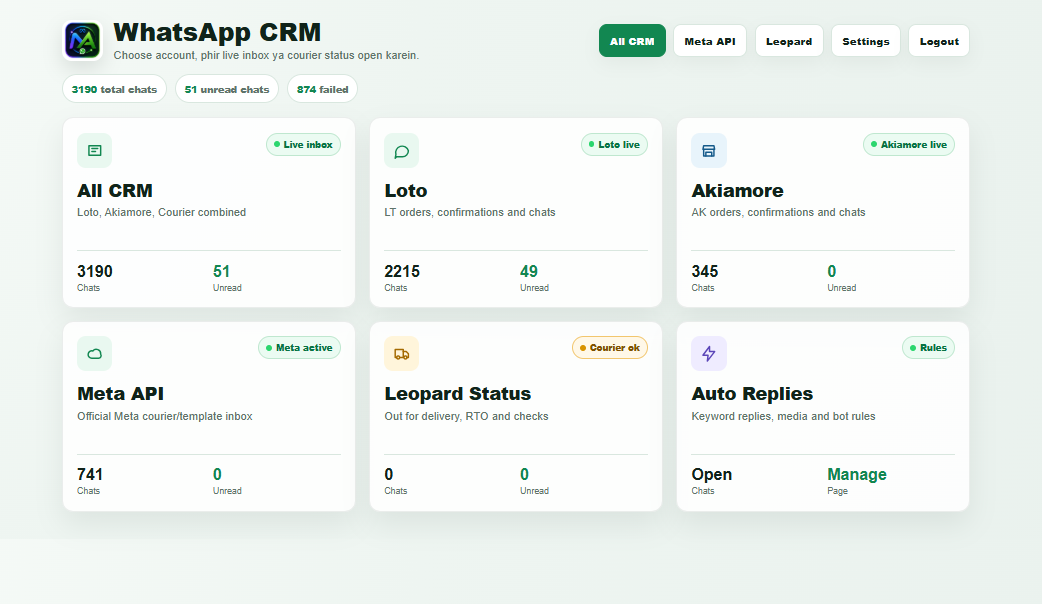Image resolution: width=1042 pixels, height=604 pixels.
Task: Click 'Out for delivery, RTO and checks' text
Action: pyautogui.click(x=467, y=417)
